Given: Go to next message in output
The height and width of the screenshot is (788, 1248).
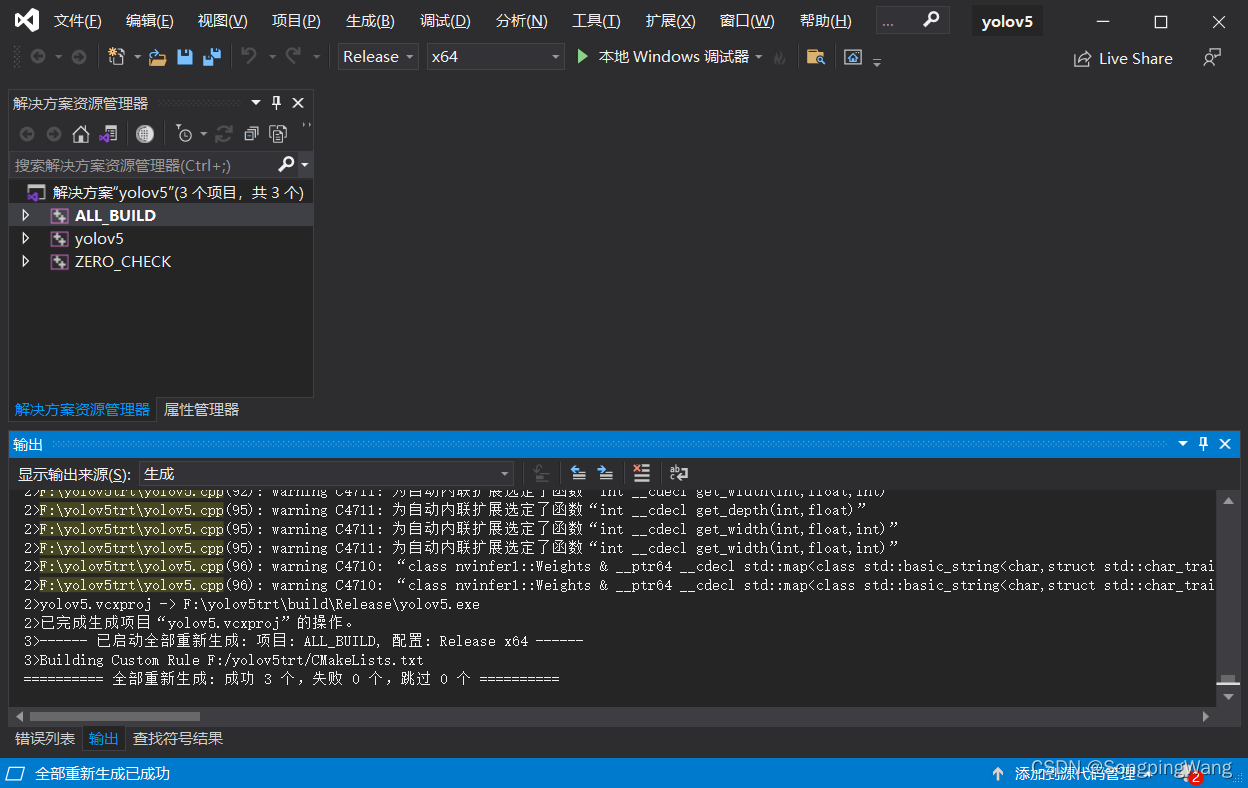Looking at the screenshot, I should click(x=605, y=473).
